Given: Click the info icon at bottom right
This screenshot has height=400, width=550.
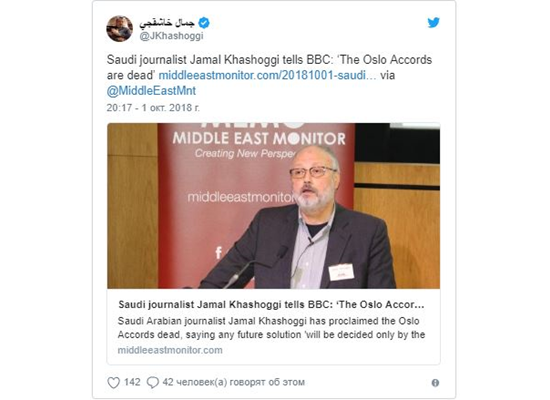Looking at the screenshot, I should pos(435,383).
